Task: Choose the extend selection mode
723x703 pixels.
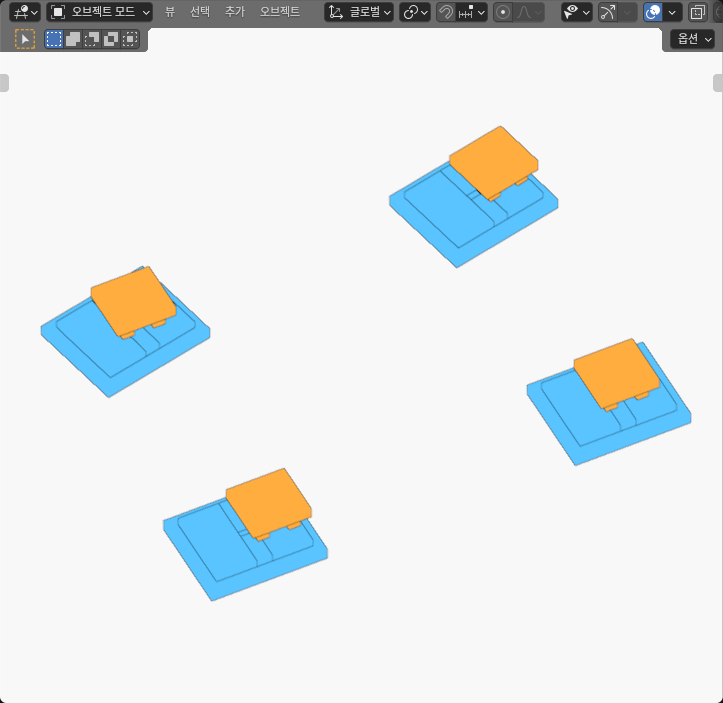Action: (x=73, y=39)
